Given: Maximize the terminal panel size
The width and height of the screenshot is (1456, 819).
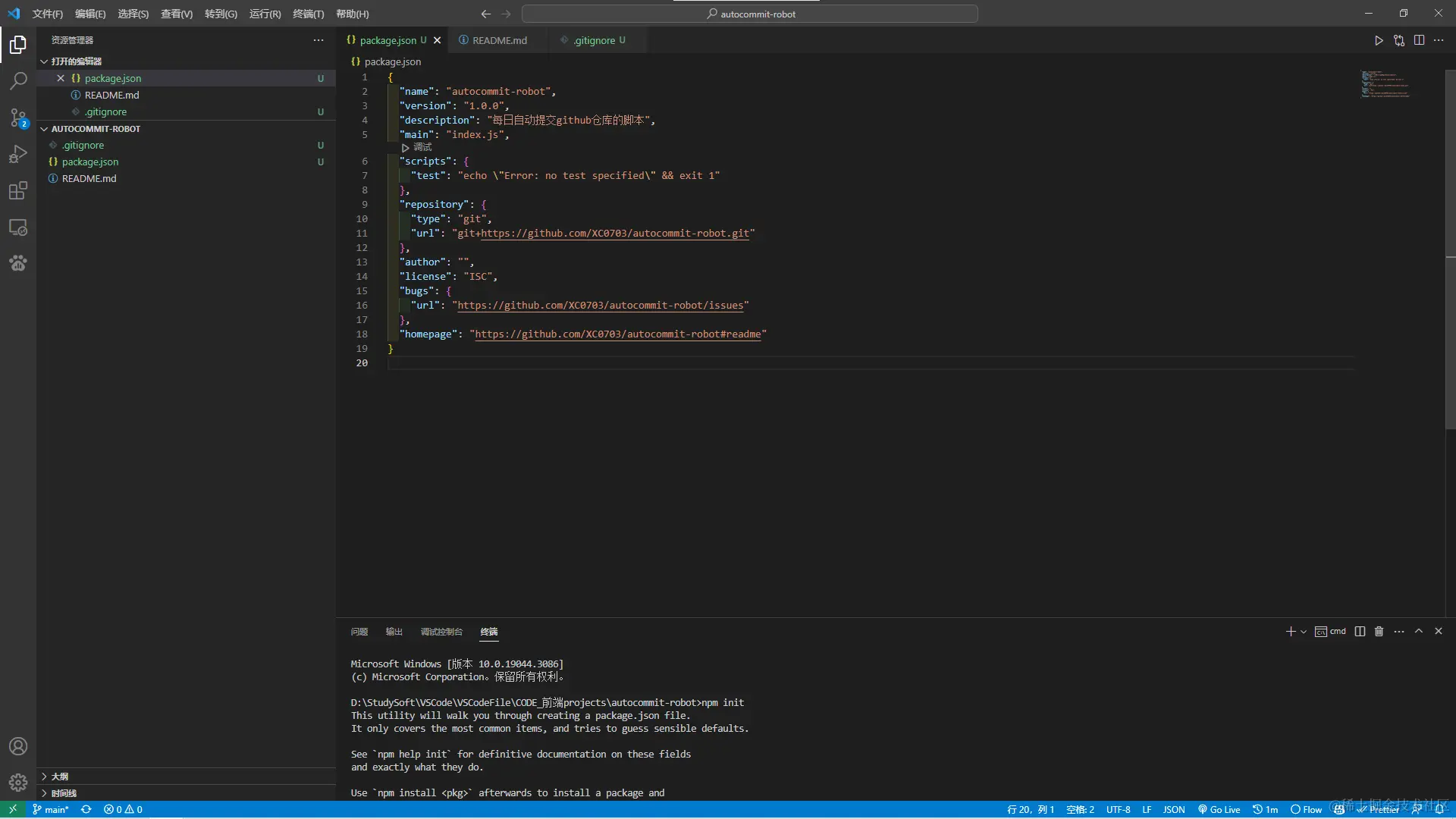Looking at the screenshot, I should pos(1419,631).
